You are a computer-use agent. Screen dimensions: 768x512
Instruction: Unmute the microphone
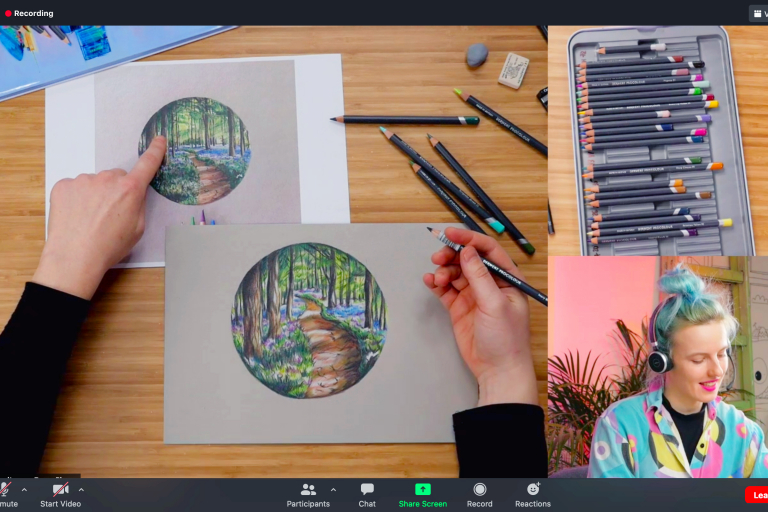point(5,490)
